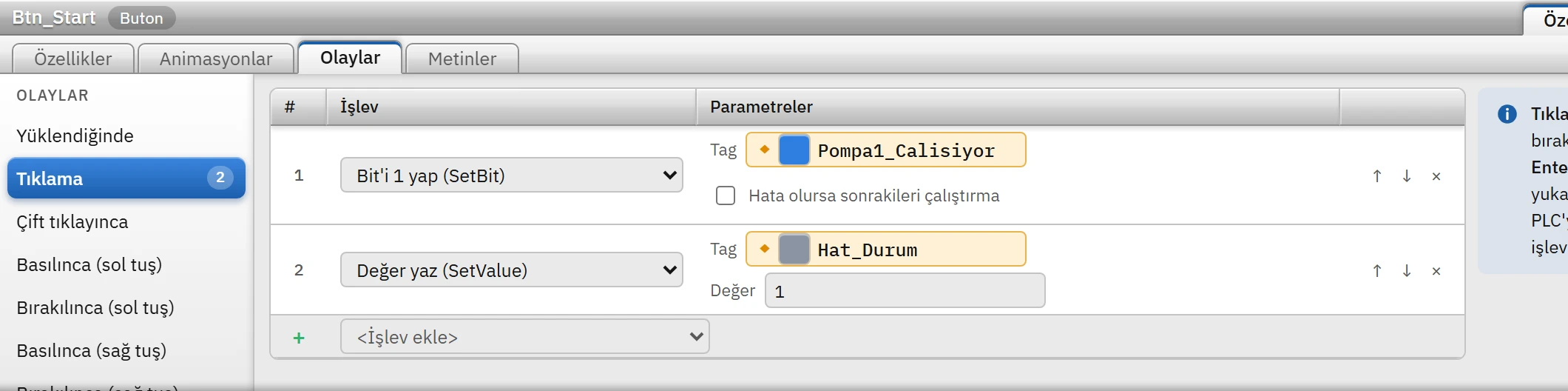This screenshot has height=391, width=1568.
Task: Select the Bırakılınca (sol tuş) event
Action: 126,307
